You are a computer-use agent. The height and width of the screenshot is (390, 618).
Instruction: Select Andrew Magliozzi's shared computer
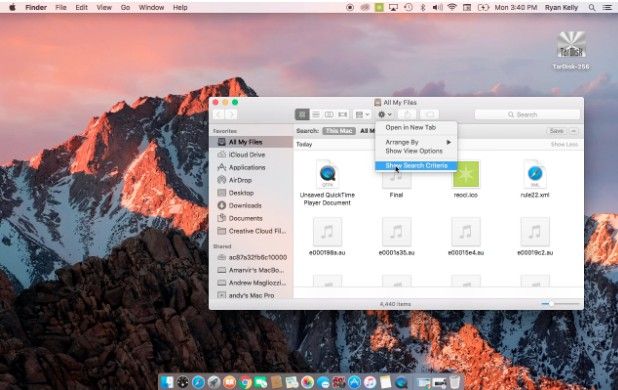point(251,283)
